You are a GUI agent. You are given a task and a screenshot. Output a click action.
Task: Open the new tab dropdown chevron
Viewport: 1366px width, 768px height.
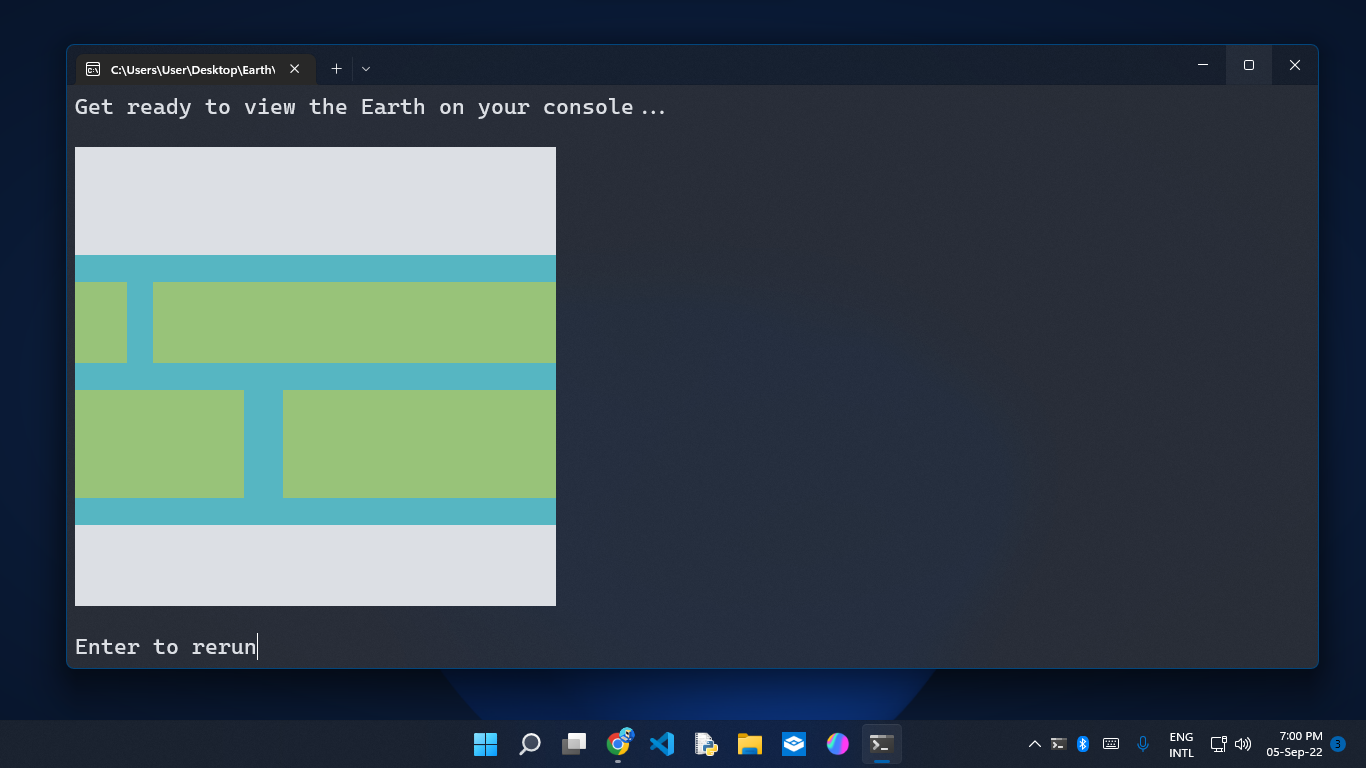coord(365,68)
